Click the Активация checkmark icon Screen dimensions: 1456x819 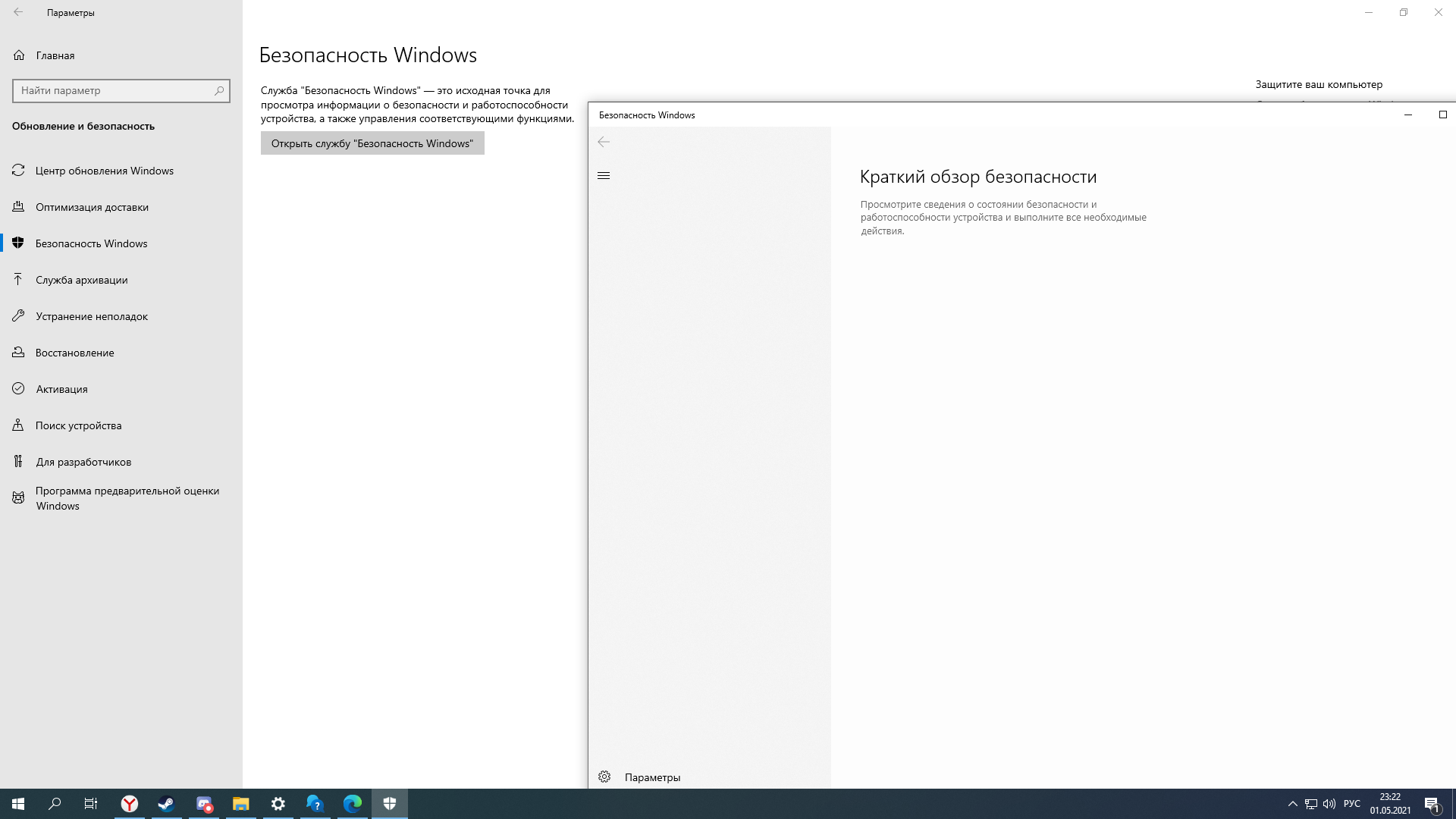coord(18,389)
